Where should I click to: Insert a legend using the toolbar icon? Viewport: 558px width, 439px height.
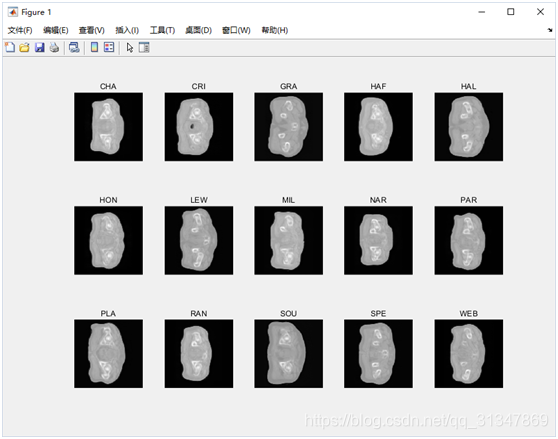click(109, 47)
